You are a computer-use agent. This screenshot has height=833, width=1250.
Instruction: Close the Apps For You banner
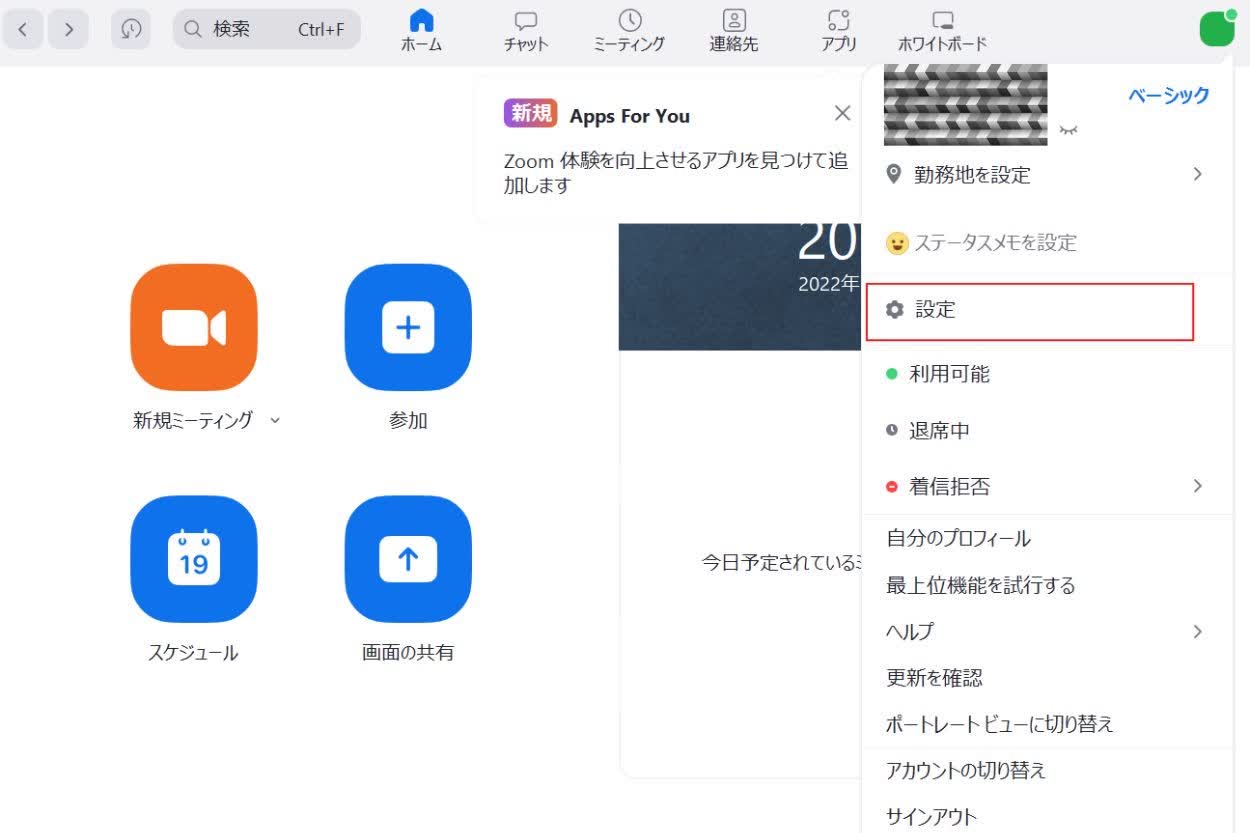pyautogui.click(x=843, y=113)
